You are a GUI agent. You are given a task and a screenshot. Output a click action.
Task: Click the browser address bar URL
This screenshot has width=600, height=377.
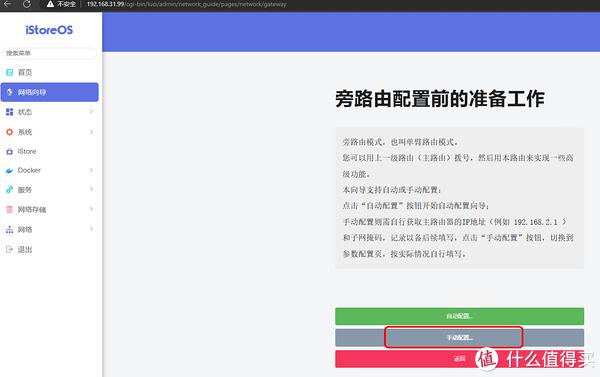pos(187,4)
